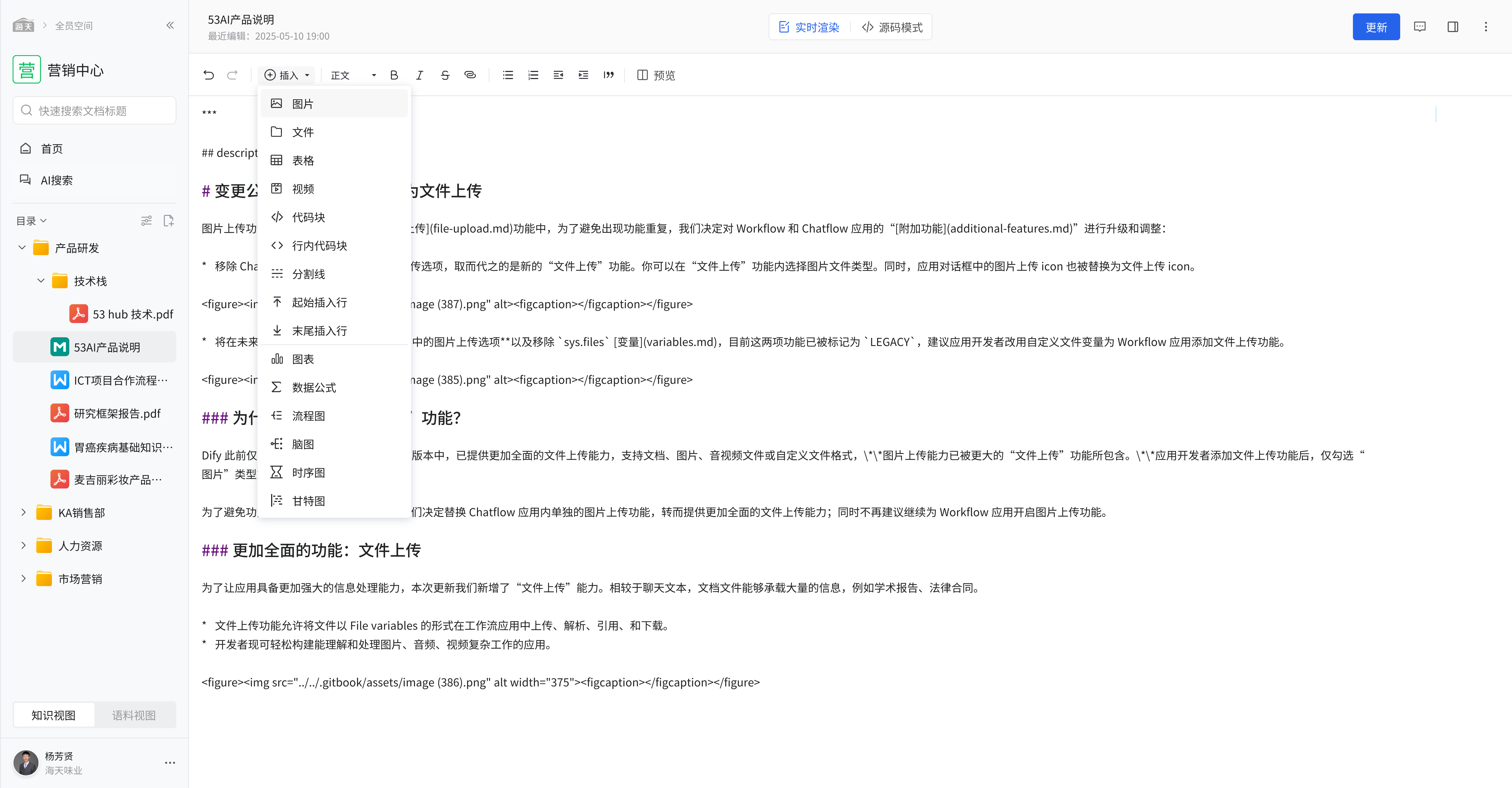Toggle bold formatting
The height and width of the screenshot is (788, 1512).
pos(394,75)
